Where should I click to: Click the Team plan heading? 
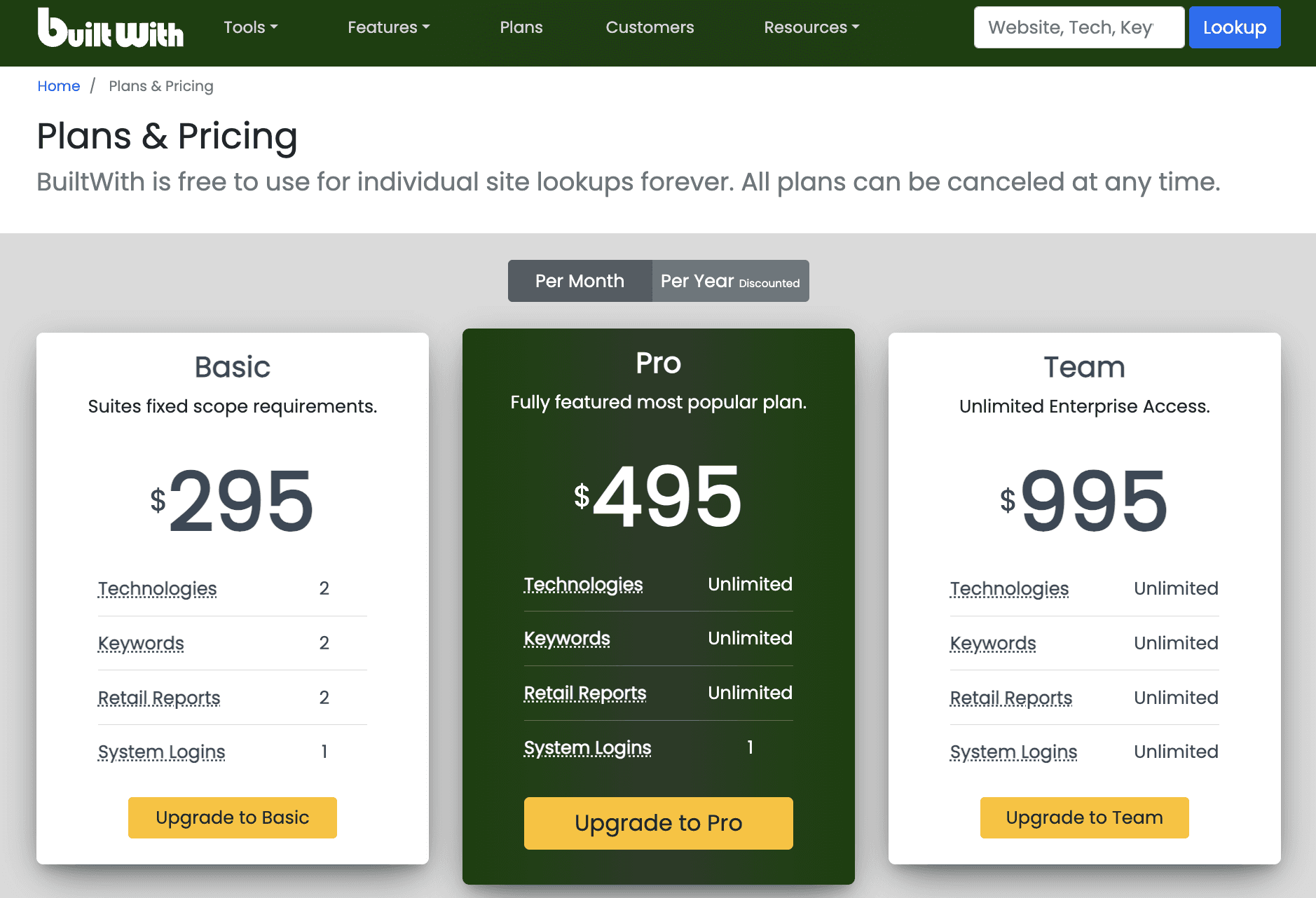1085,367
